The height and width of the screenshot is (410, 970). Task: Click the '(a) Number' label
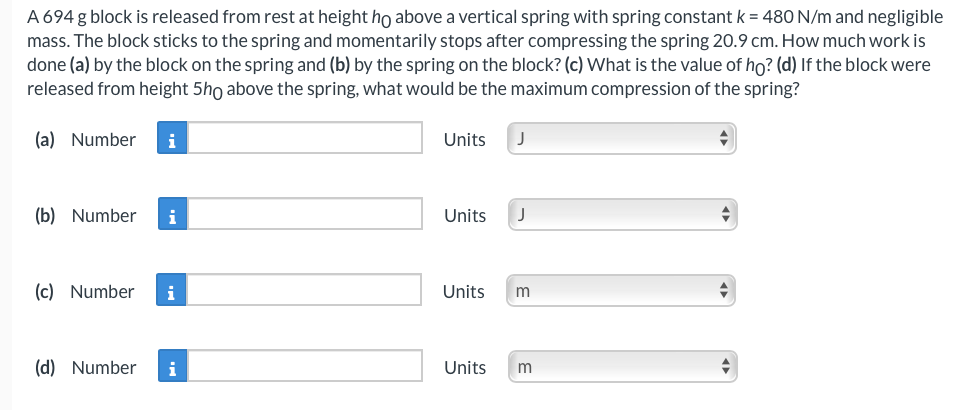tap(85, 140)
